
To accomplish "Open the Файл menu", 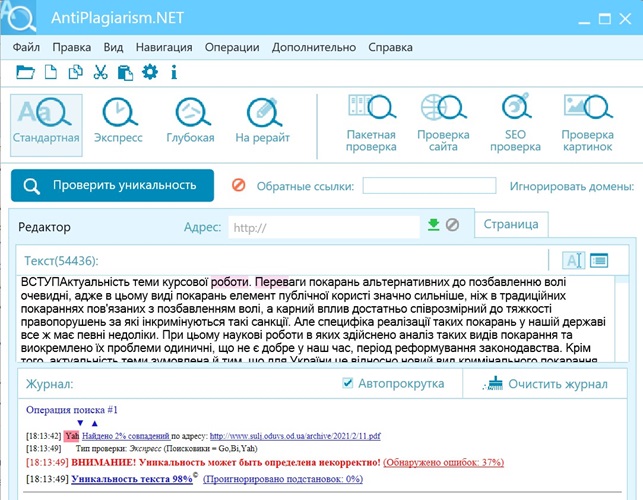I will pos(26,47).
